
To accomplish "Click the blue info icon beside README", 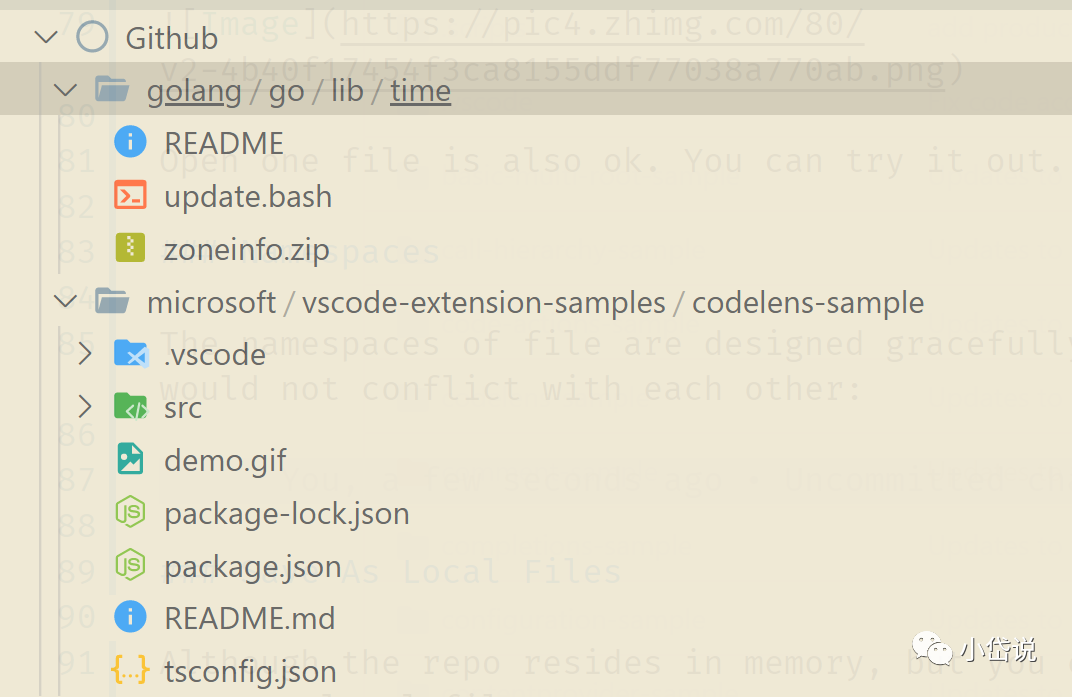I will [130, 142].
